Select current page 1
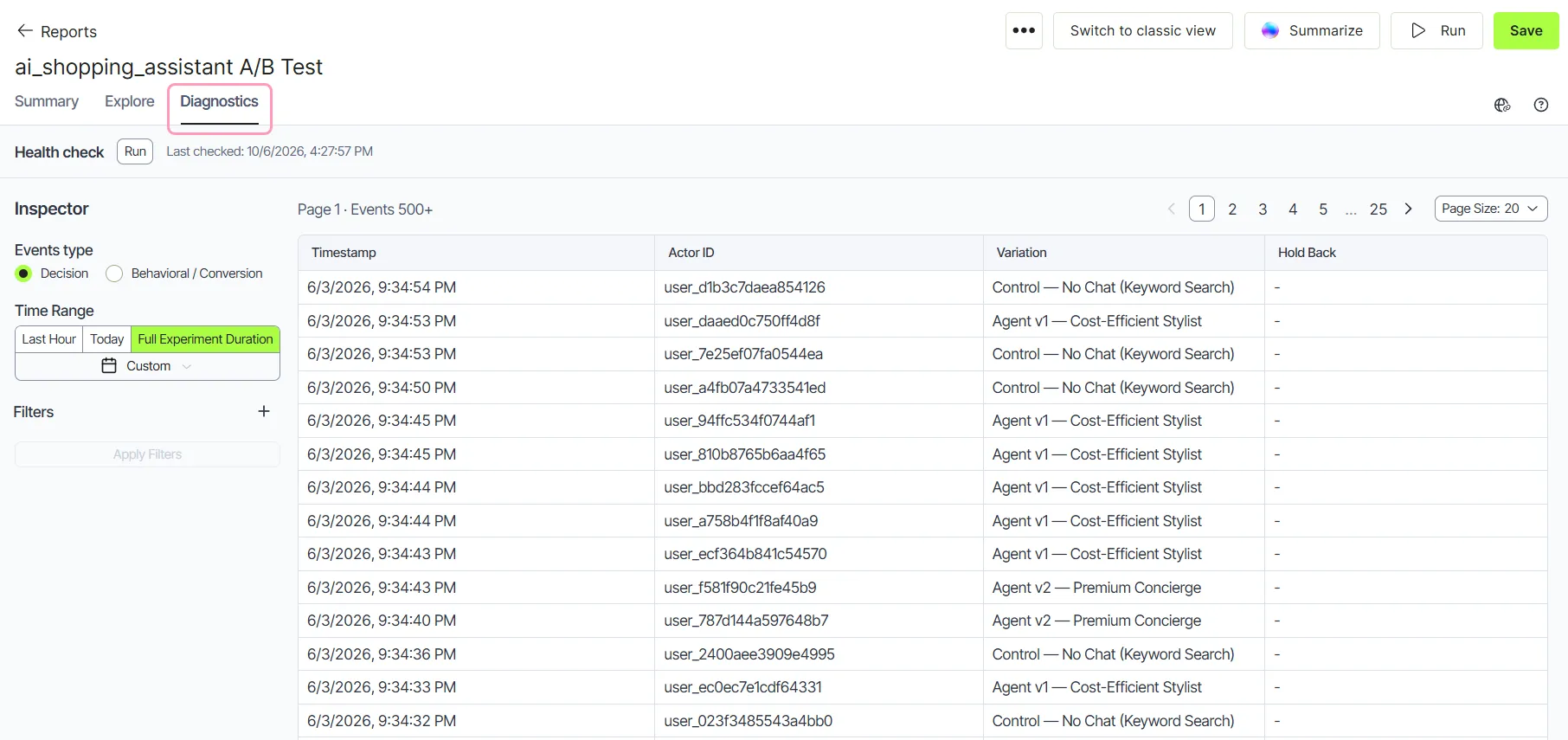Screen dimensions: 1568x740 [x=1202, y=209]
